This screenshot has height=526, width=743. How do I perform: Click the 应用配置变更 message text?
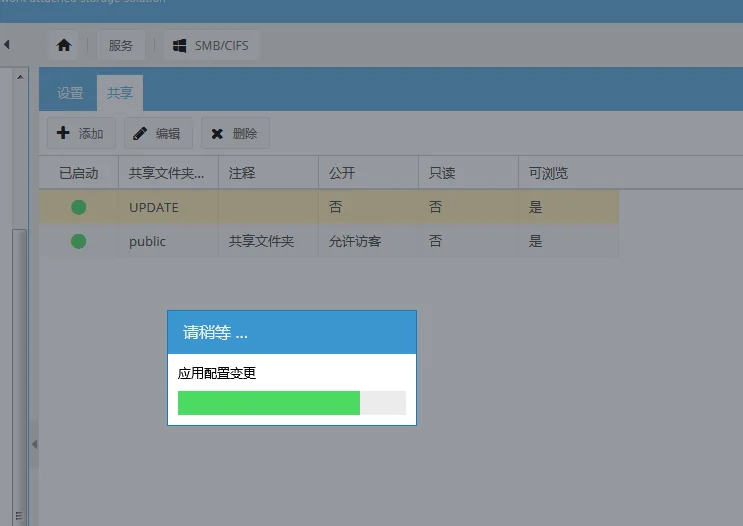point(217,373)
